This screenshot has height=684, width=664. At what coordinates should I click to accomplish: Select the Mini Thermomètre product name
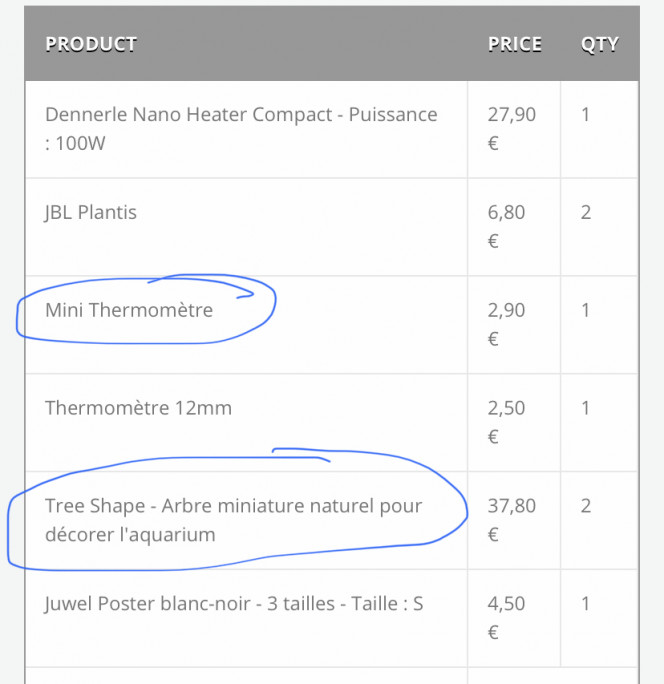(x=129, y=310)
